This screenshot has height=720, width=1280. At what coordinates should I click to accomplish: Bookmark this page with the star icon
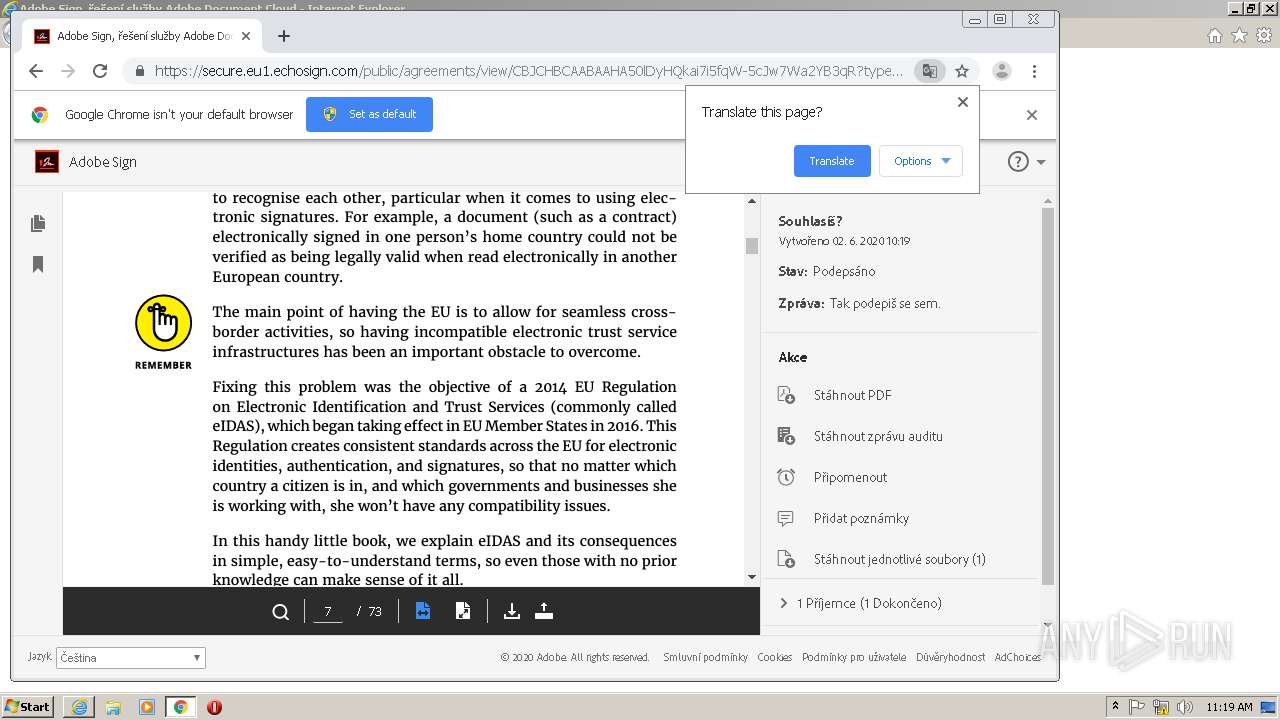962,71
